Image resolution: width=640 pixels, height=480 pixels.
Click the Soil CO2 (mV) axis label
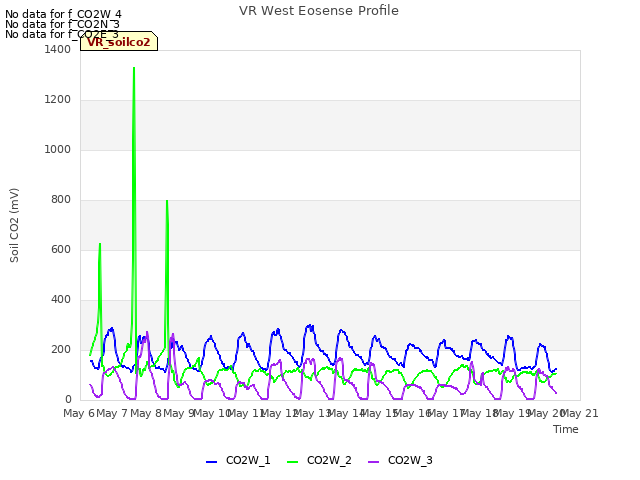(14, 225)
